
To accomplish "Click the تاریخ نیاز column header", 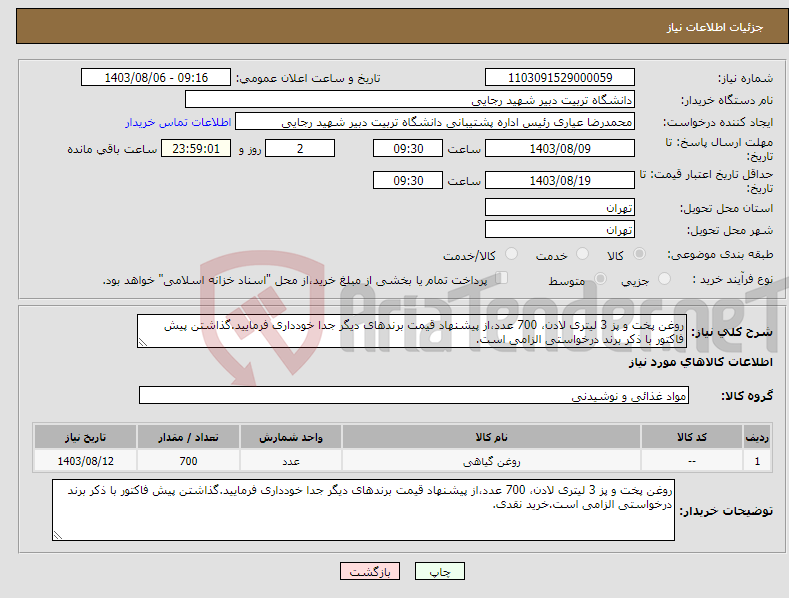I will tap(85, 437).
